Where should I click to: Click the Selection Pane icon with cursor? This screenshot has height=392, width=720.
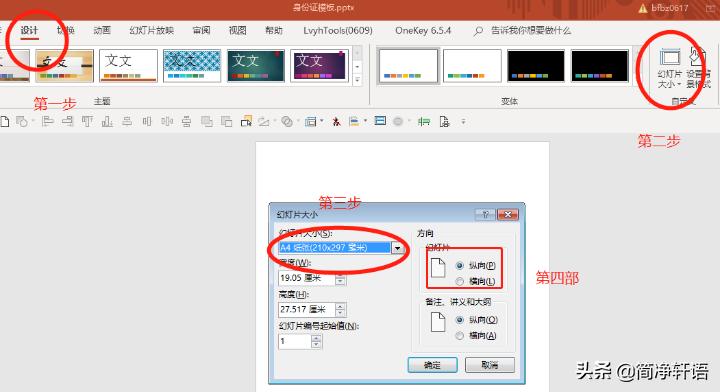(246, 121)
